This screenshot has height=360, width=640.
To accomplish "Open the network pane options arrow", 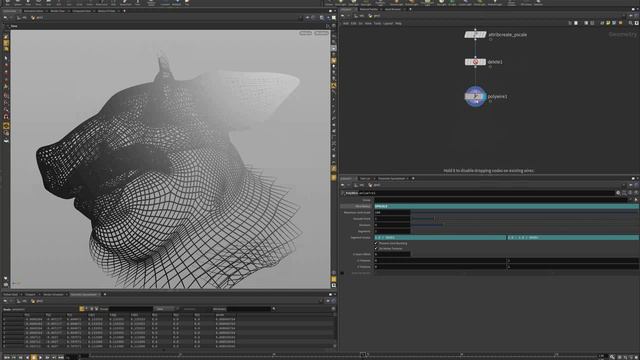I will 637,9.
